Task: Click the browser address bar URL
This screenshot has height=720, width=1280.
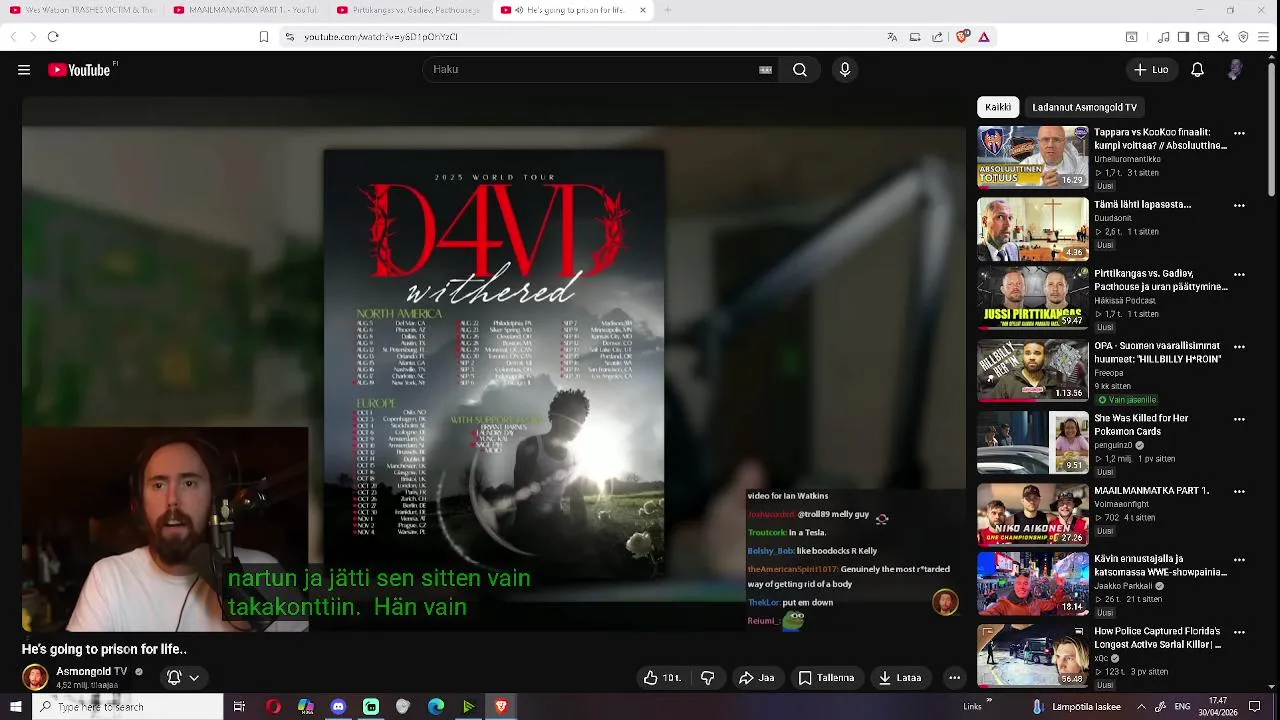Action: coord(381,37)
